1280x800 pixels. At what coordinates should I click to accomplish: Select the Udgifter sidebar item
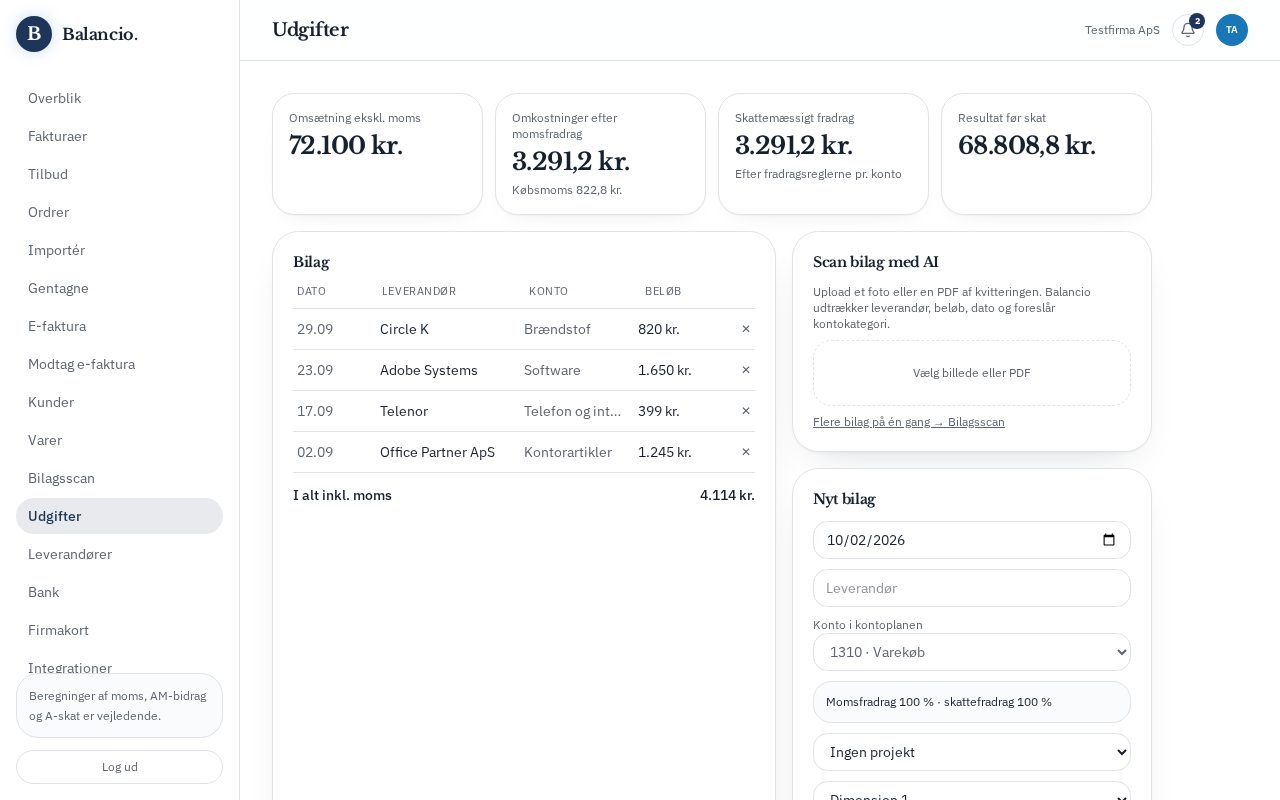tap(119, 516)
